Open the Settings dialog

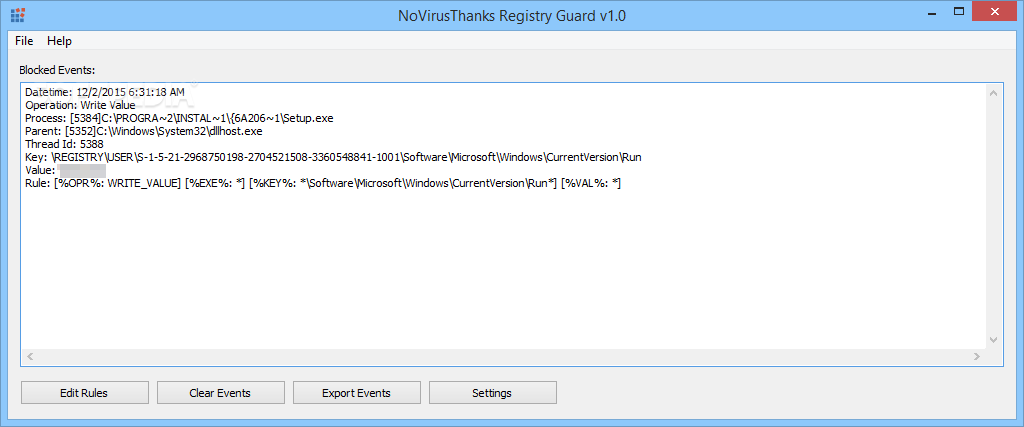pos(492,393)
